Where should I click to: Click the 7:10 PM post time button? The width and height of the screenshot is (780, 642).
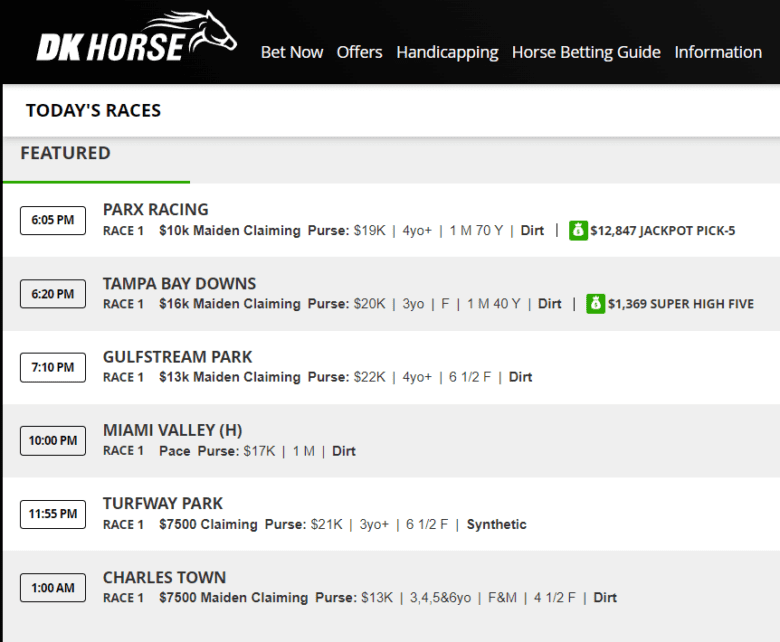tap(53, 367)
